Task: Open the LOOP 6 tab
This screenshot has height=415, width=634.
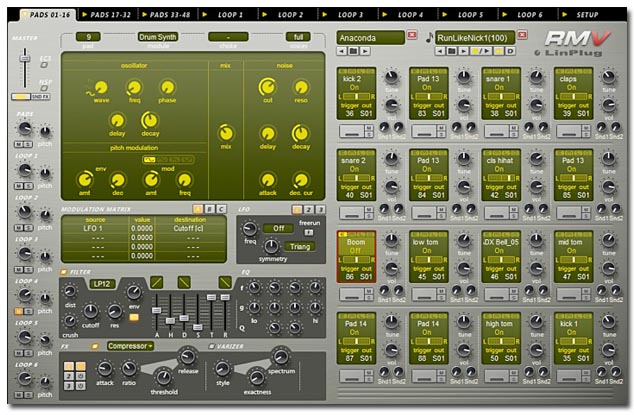Action: pos(526,15)
